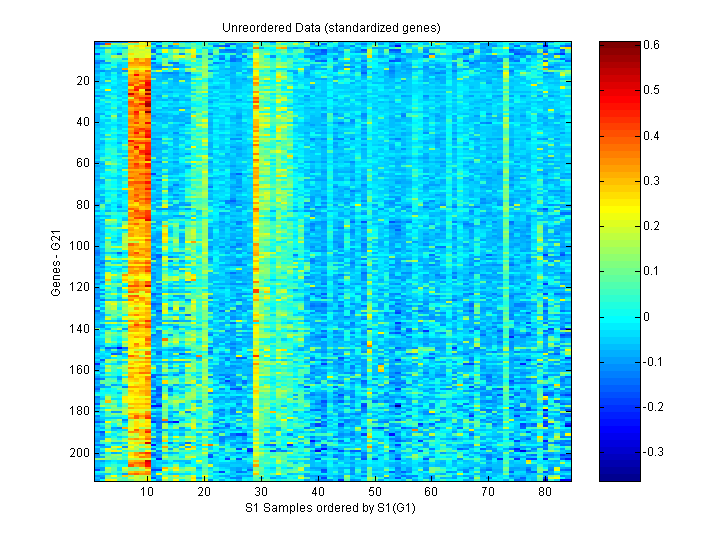Screen dimensions: 720x540
Task: Select y-axis tick label 200
Action: coord(81,452)
